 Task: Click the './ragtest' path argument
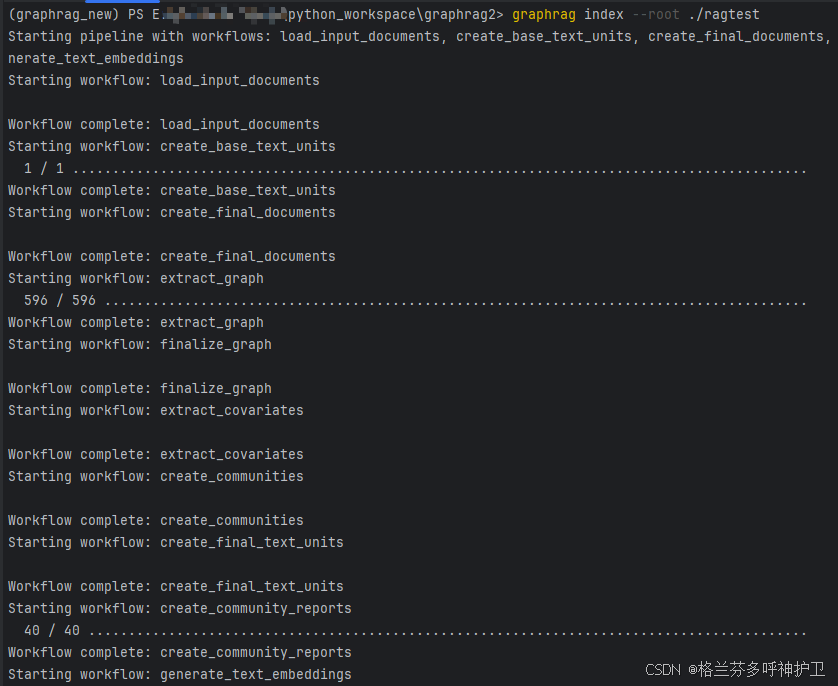724,14
